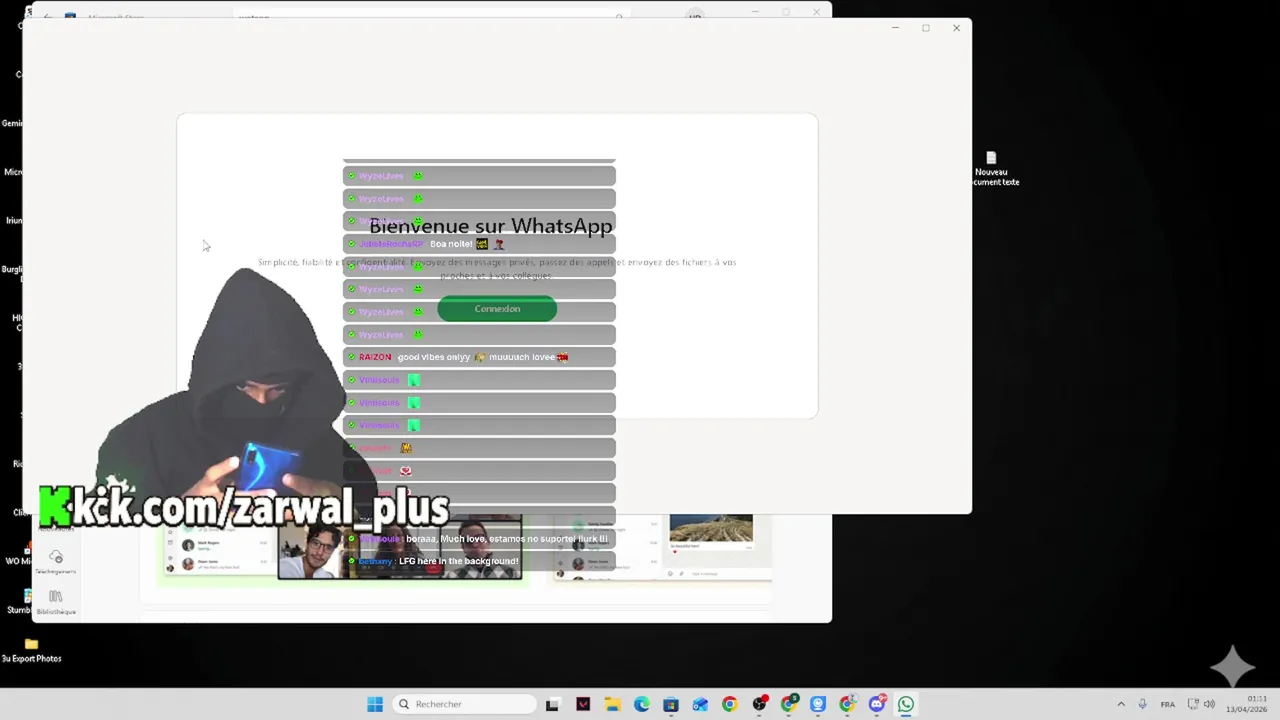Maximize the WhatsApp window
Screen dimensions: 1280x720
click(926, 28)
